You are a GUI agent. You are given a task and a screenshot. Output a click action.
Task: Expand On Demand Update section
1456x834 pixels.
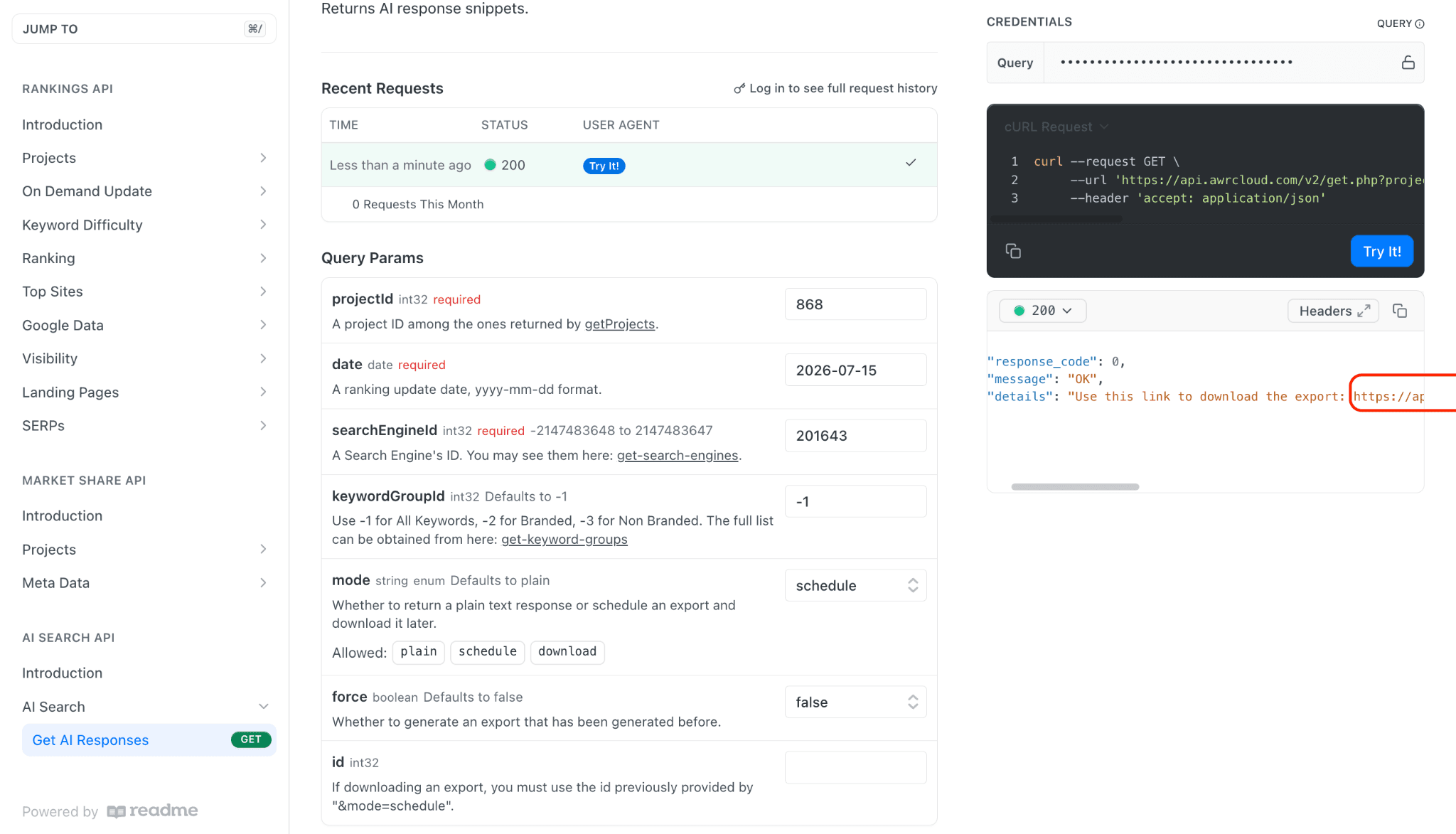(263, 191)
